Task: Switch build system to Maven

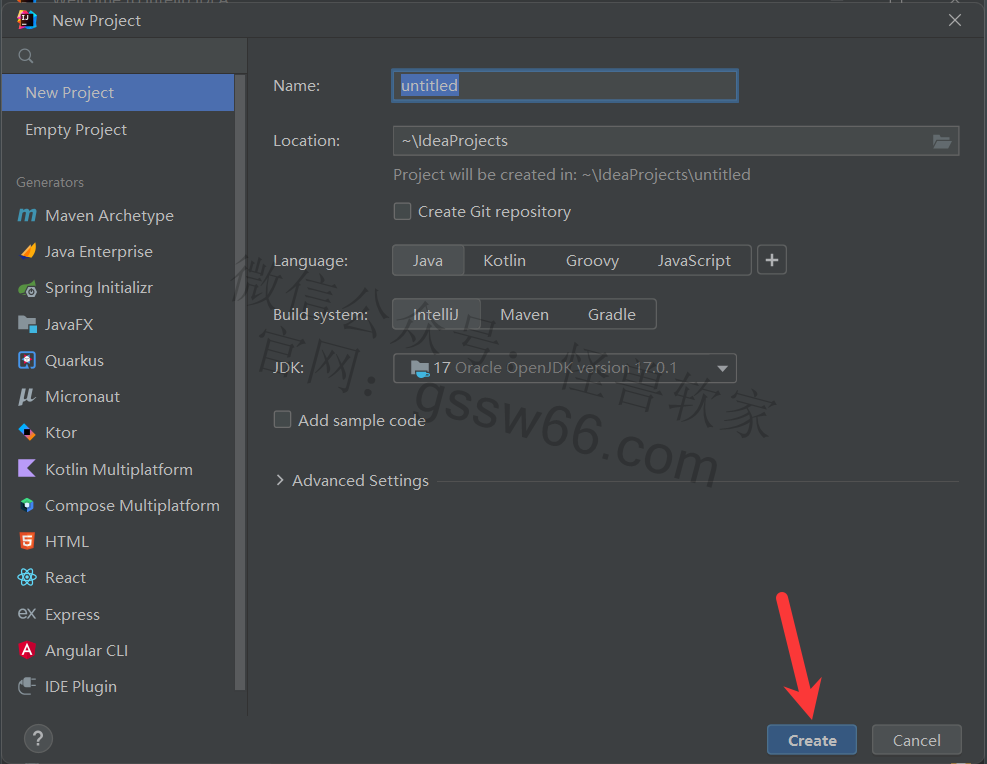Action: [524, 314]
